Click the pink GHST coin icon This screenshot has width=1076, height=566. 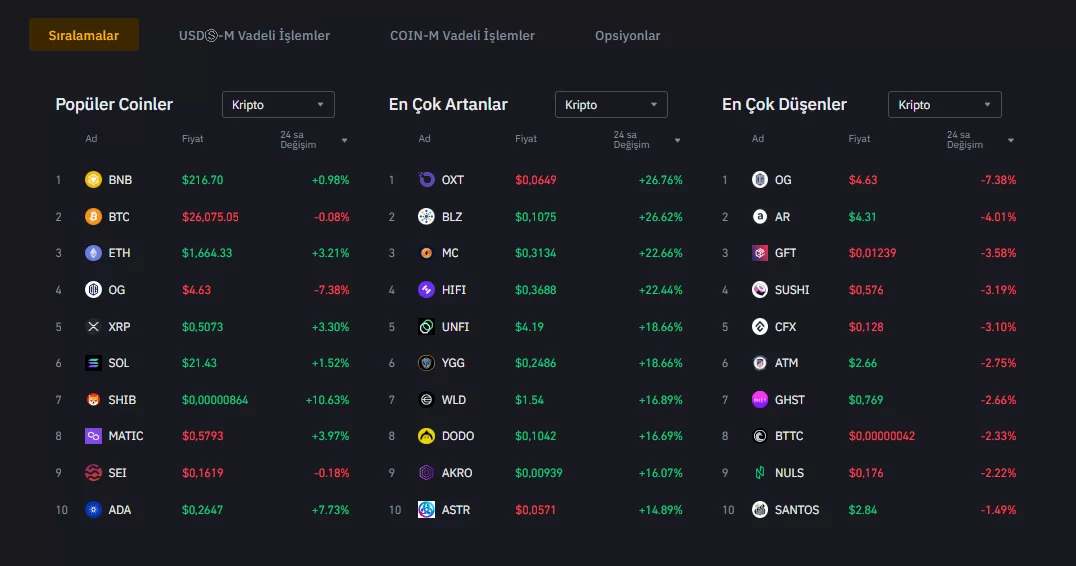point(760,400)
